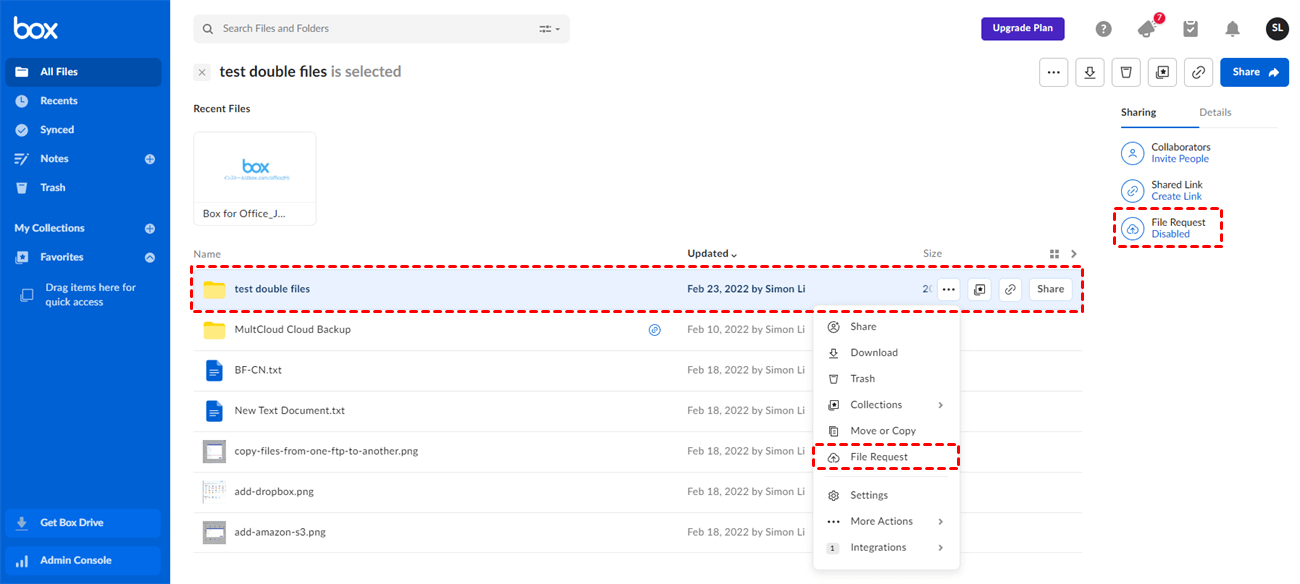Click header add to collection icon
The image size is (1300, 584).
tap(1162, 72)
